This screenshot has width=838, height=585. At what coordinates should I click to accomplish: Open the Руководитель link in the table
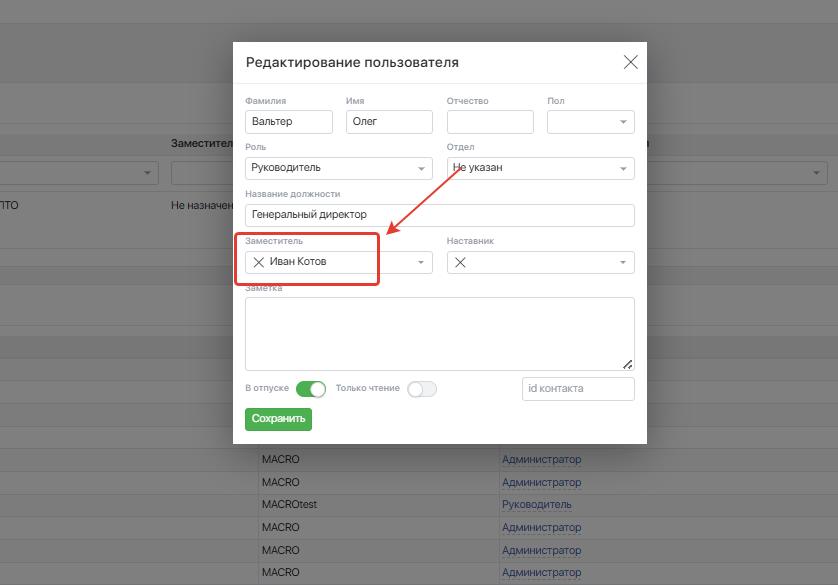tap(537, 505)
